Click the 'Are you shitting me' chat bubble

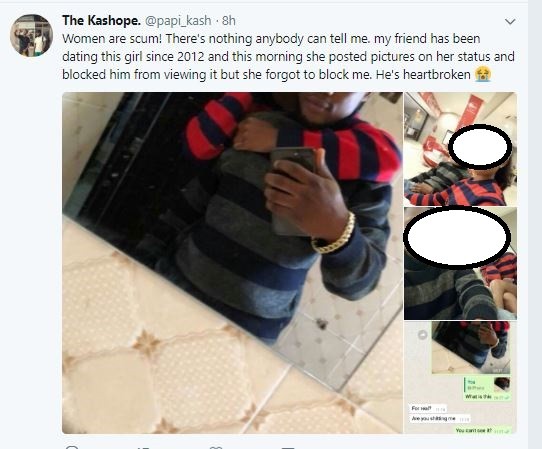439,419
